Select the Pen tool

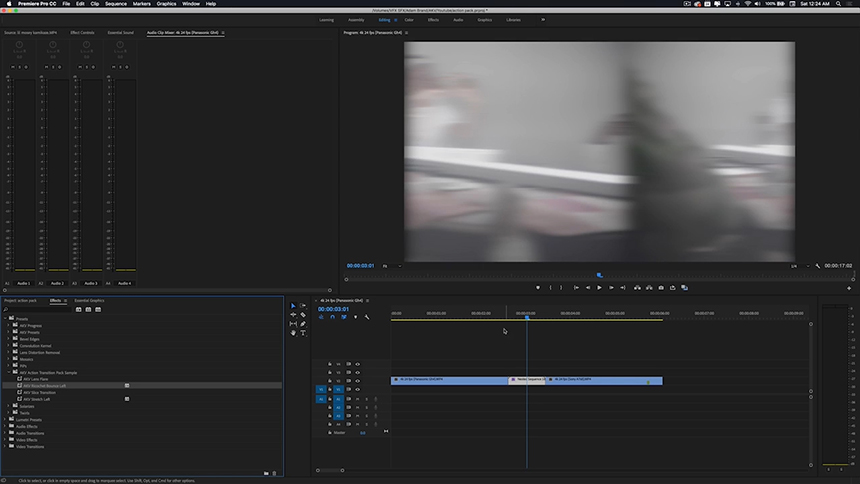(303, 324)
